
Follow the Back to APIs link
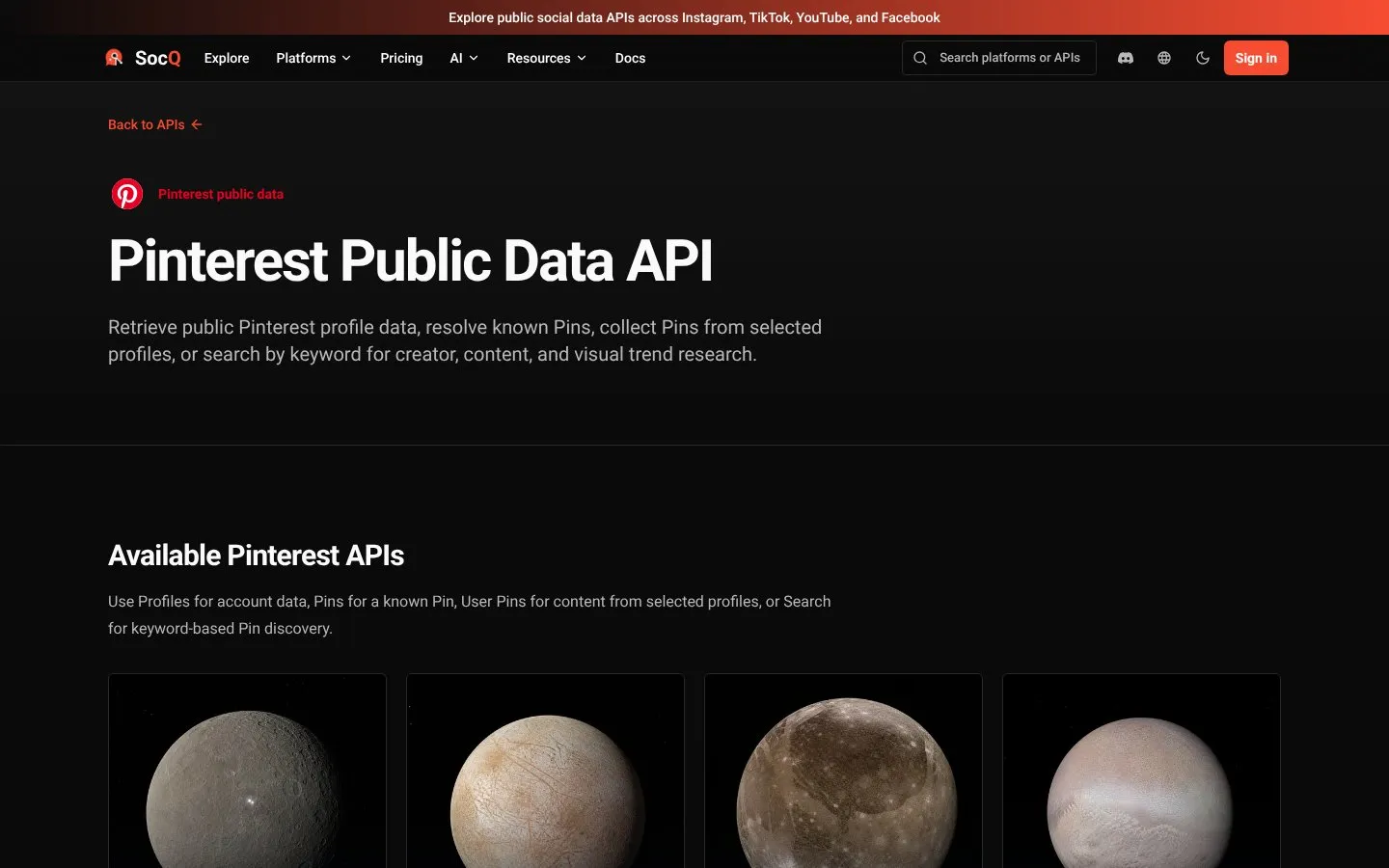(155, 124)
